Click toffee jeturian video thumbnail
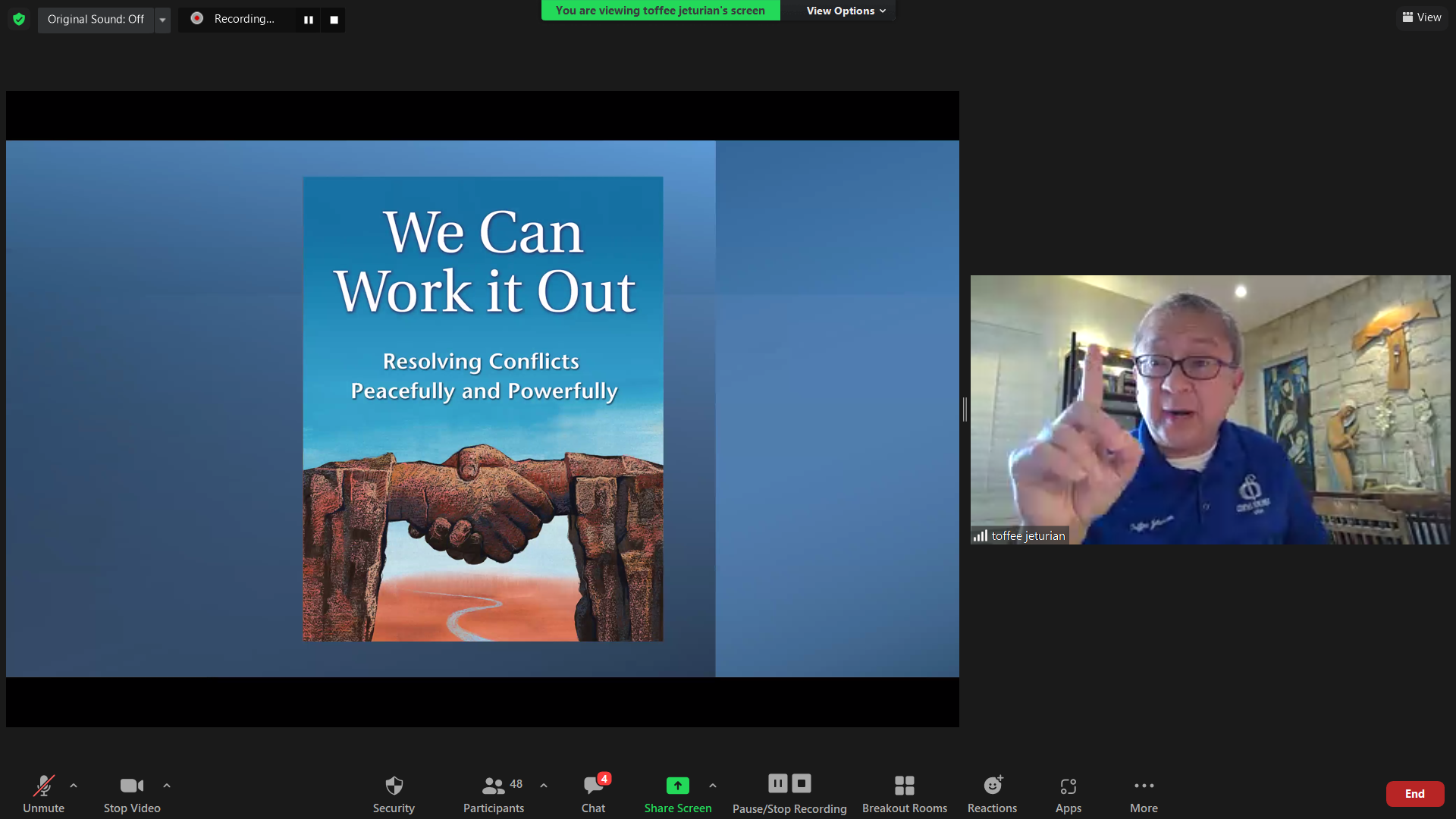This screenshot has height=819, width=1456. tap(1210, 409)
